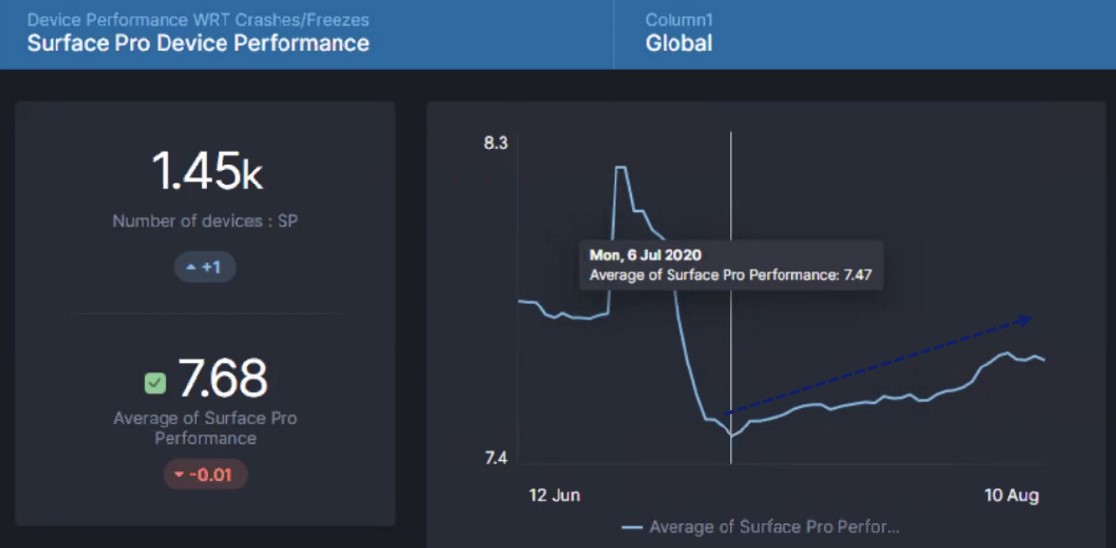Click the +1 up-arrow change badge
The height and width of the screenshot is (548, 1116).
204,267
